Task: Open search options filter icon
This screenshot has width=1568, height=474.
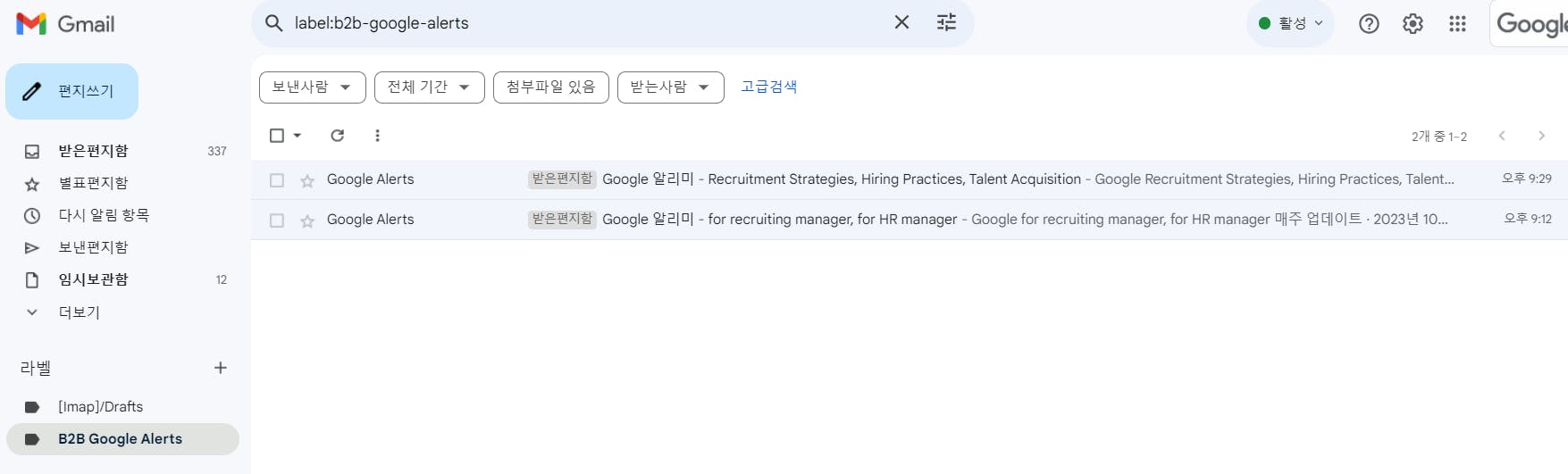Action: pyautogui.click(x=946, y=22)
